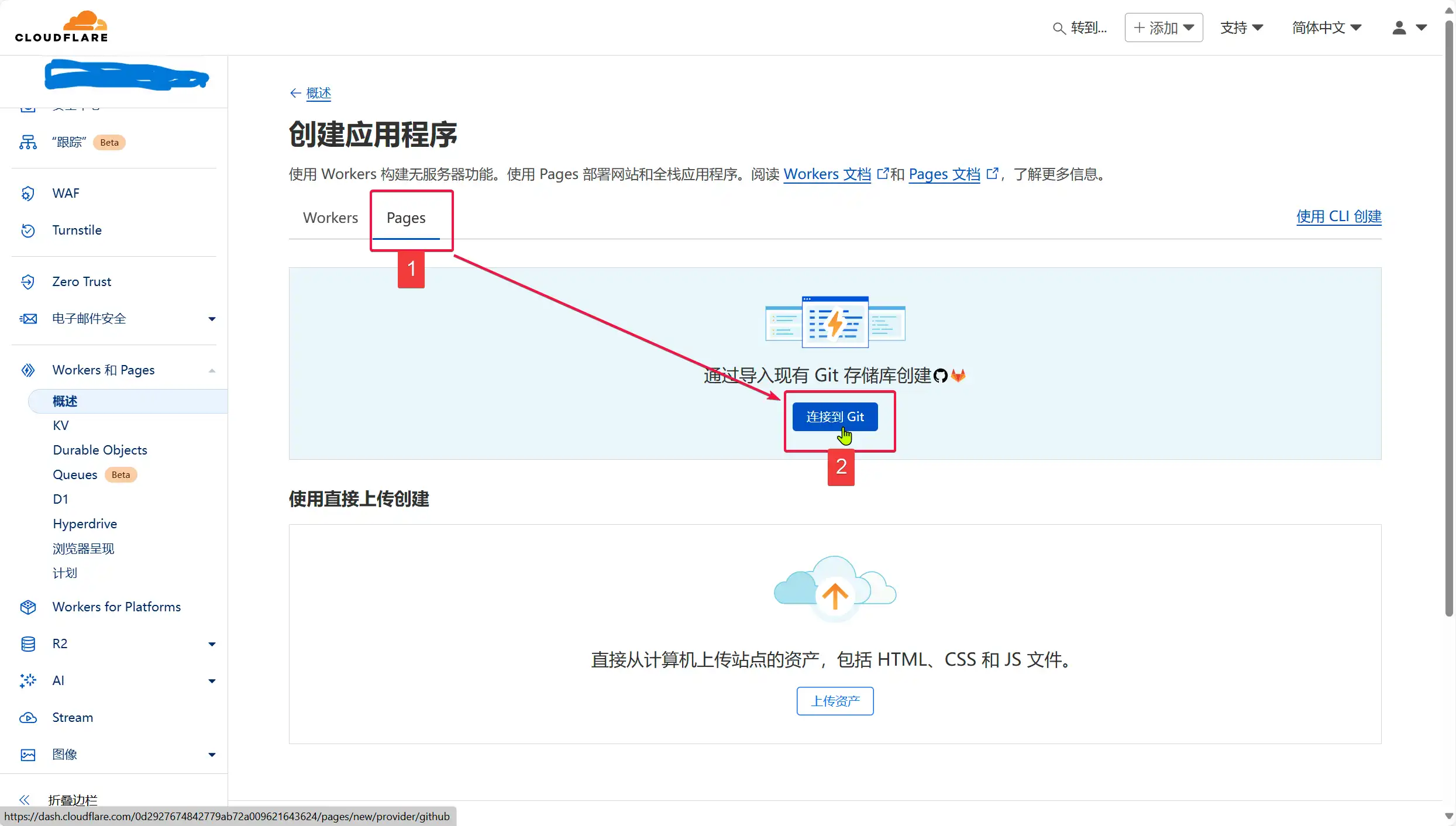The width and height of the screenshot is (1456, 826).
Task: Click the Zero Trust icon
Action: coord(27,282)
